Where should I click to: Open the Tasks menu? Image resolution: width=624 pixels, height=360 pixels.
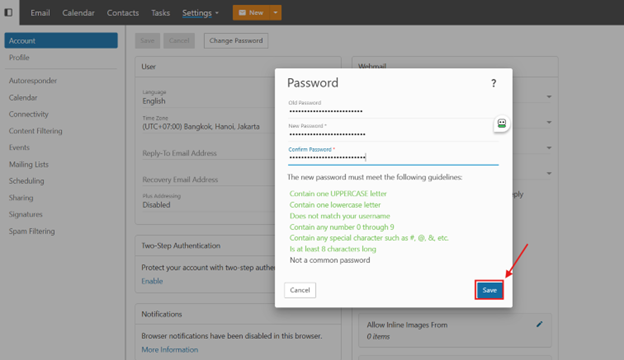[160, 13]
